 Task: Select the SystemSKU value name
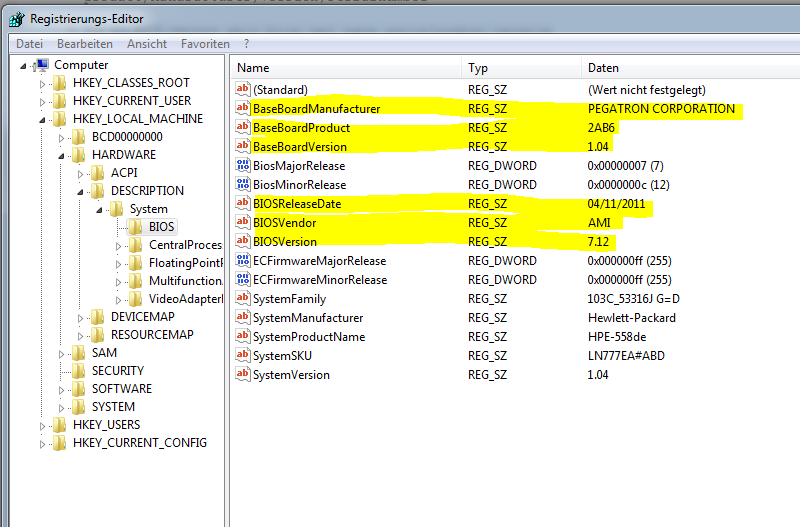click(x=282, y=356)
